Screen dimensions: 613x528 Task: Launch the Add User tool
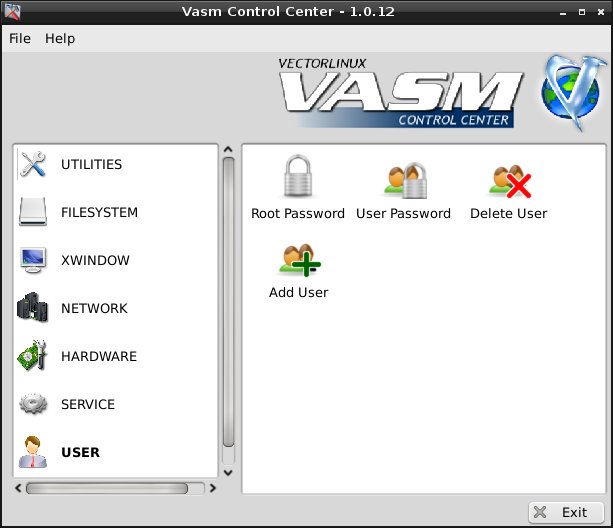tap(298, 260)
